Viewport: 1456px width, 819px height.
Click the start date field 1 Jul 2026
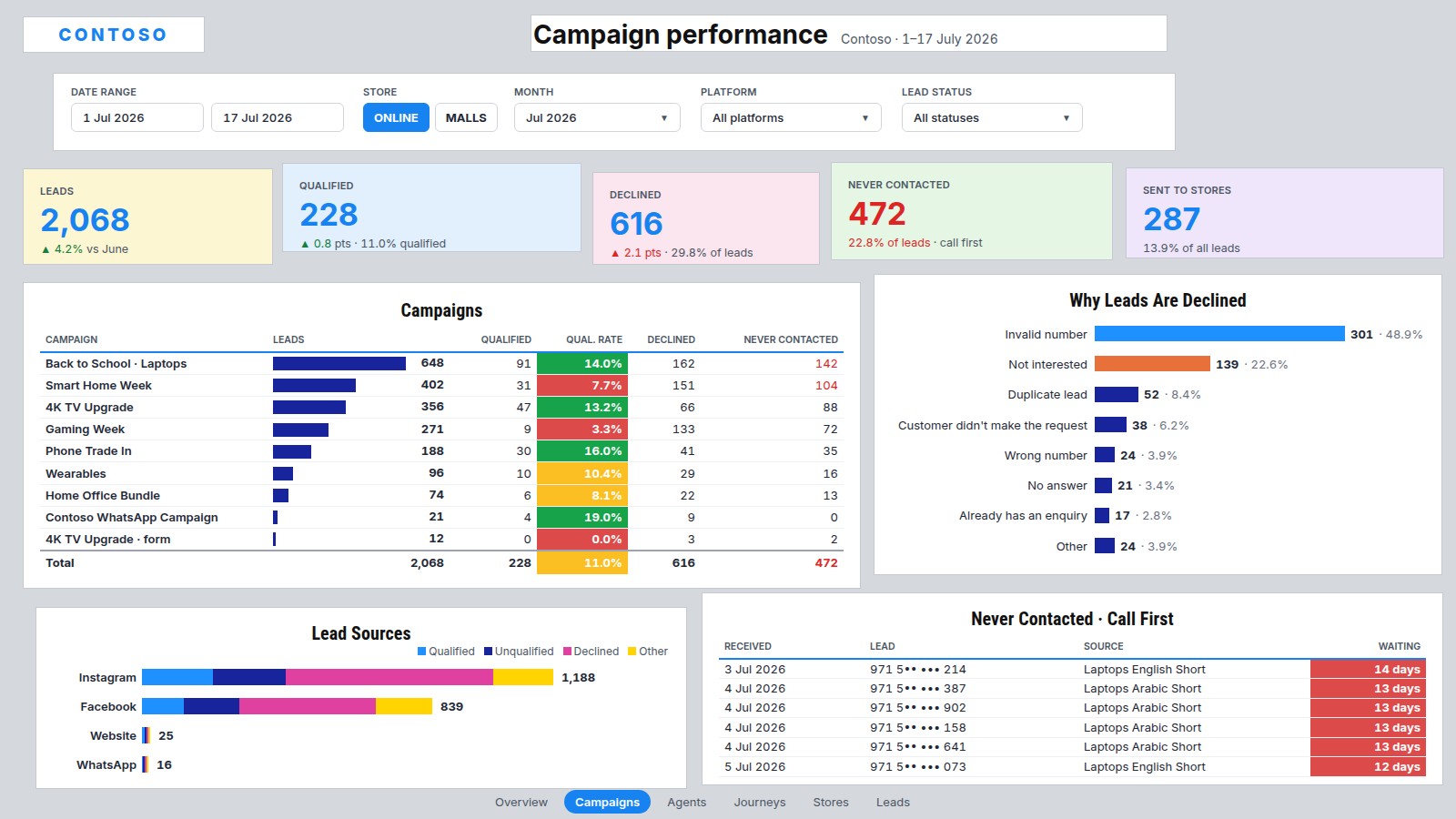pyautogui.click(x=137, y=117)
